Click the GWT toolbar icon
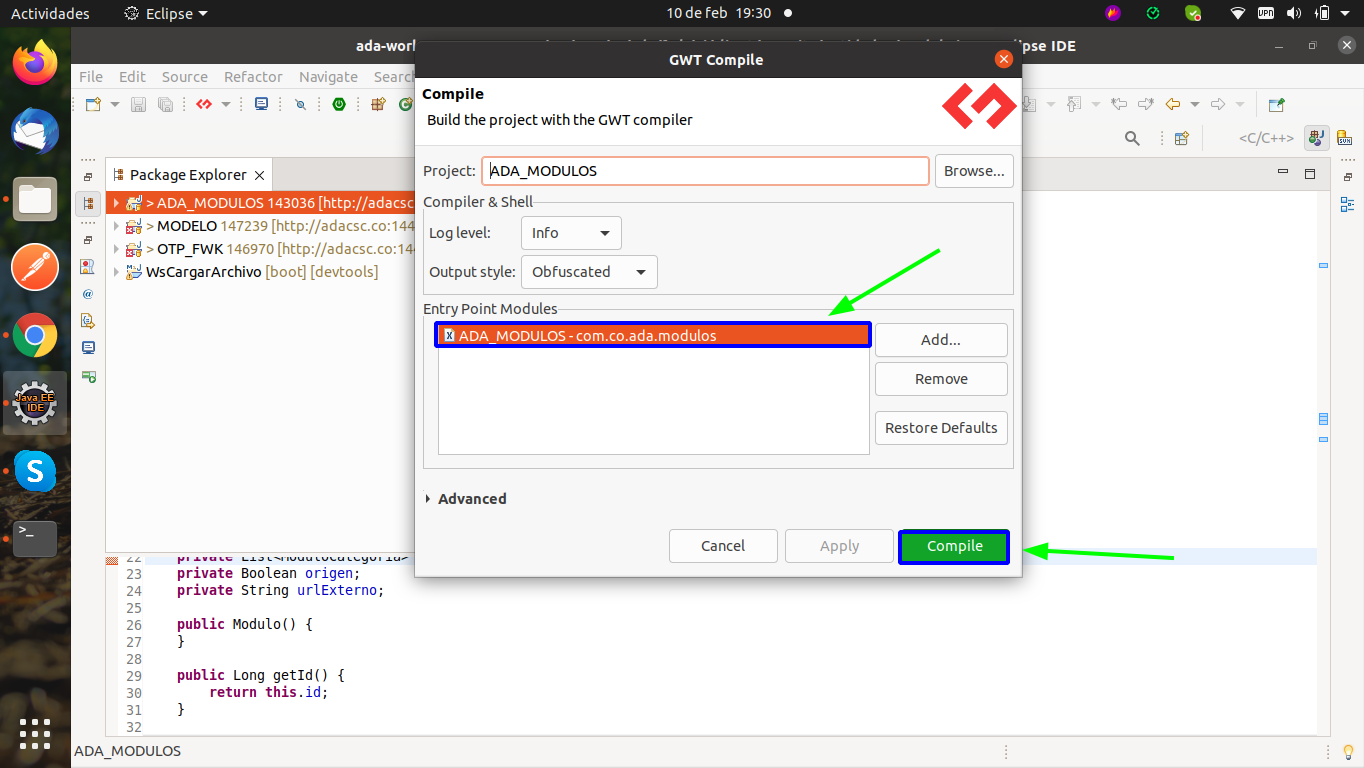This screenshot has height=768, width=1364. coord(204,104)
